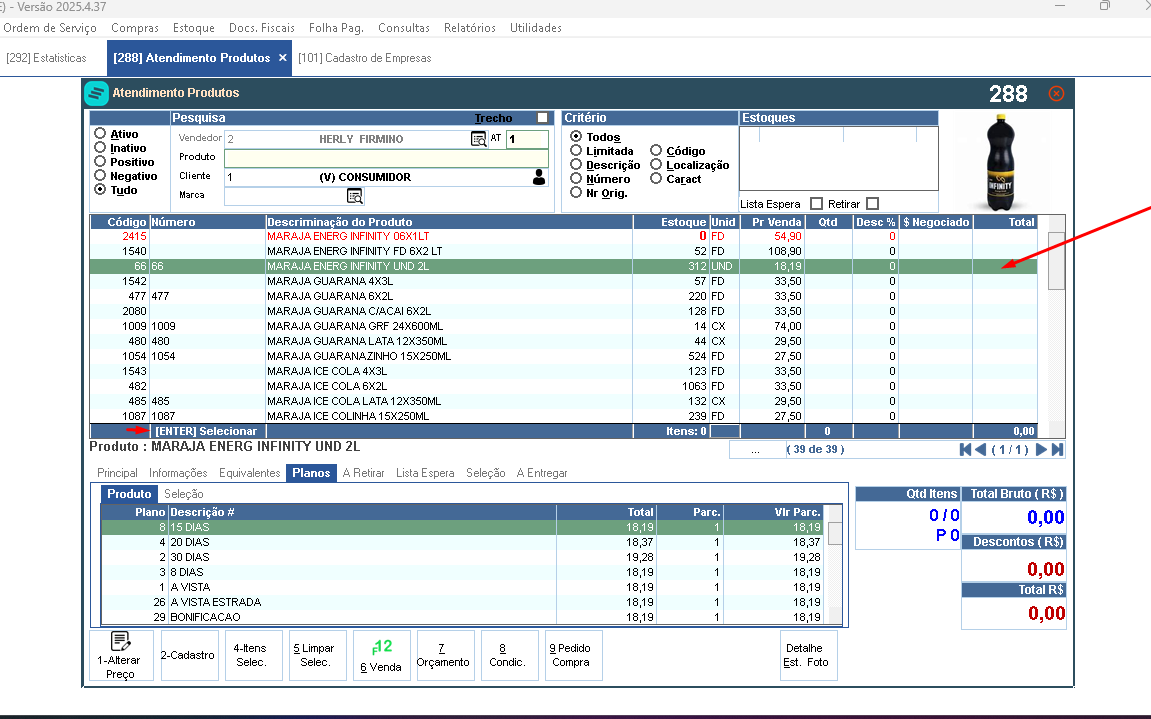This screenshot has height=719, width=1151.
Task: Click the 4-Itens Selec. button
Action: (251, 655)
